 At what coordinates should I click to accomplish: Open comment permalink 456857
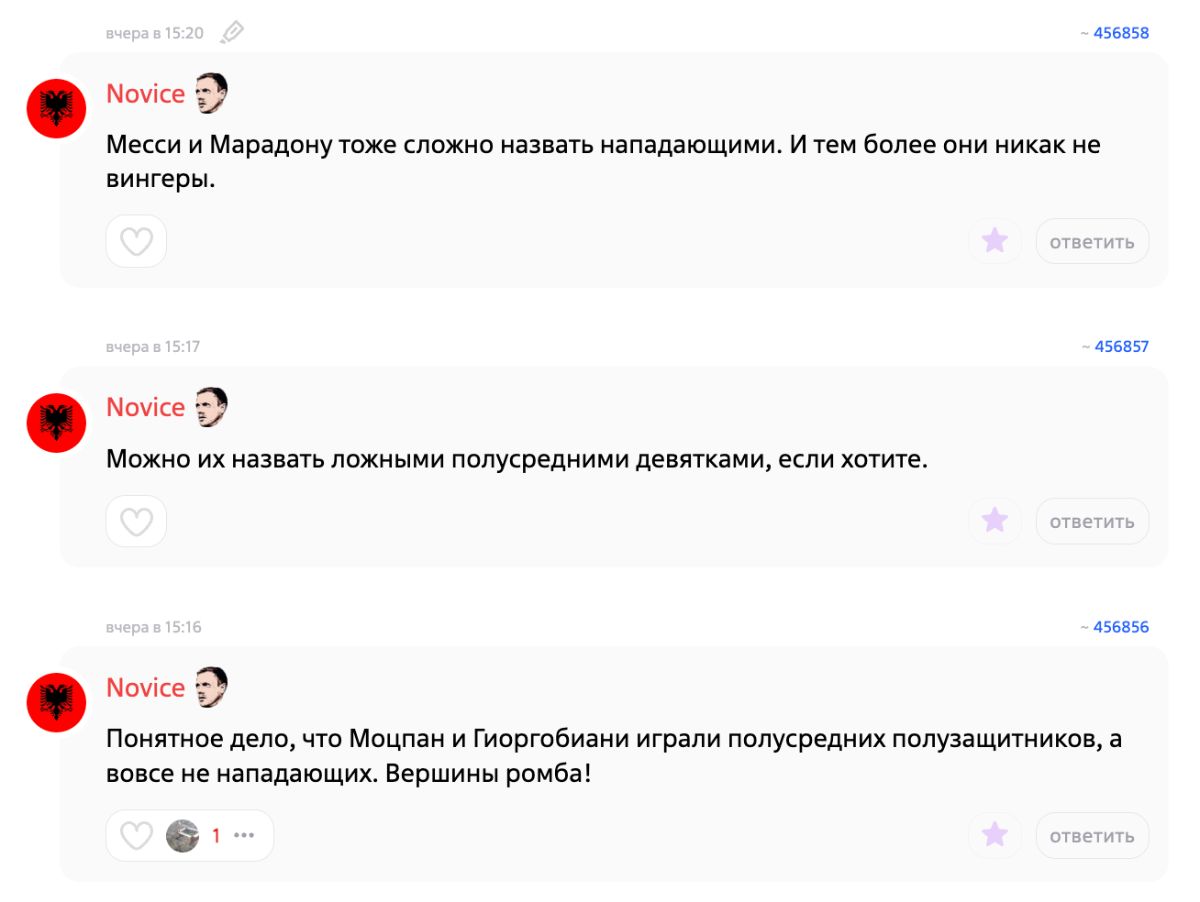click(x=1120, y=347)
